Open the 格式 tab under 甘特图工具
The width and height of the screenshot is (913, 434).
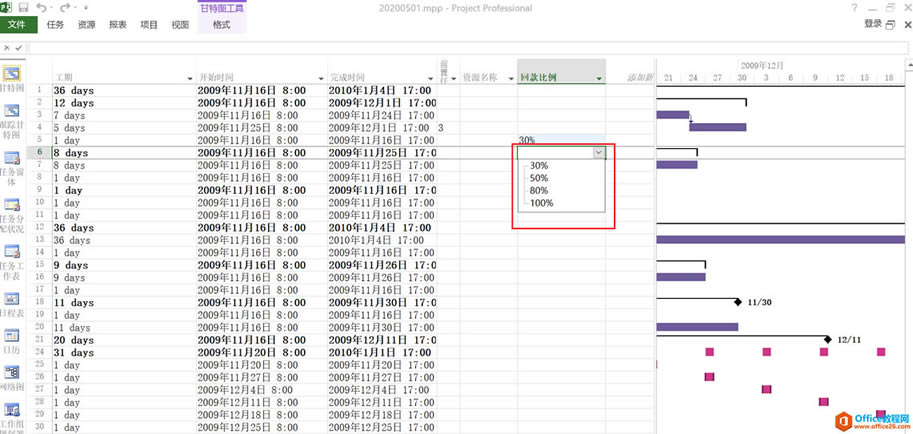pos(221,25)
